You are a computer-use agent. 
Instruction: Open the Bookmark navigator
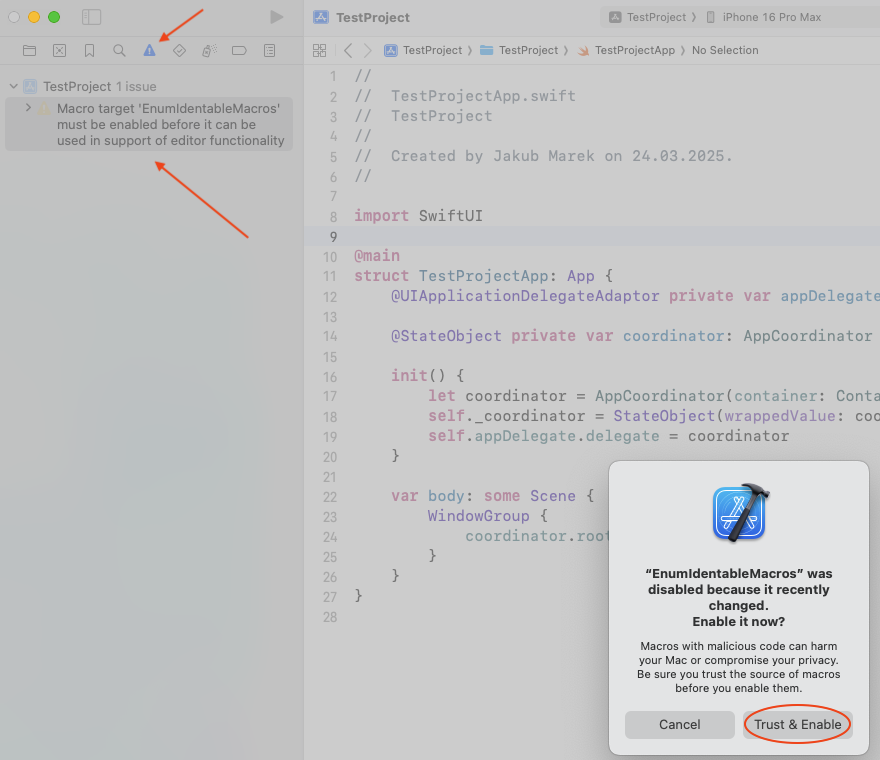coord(89,50)
